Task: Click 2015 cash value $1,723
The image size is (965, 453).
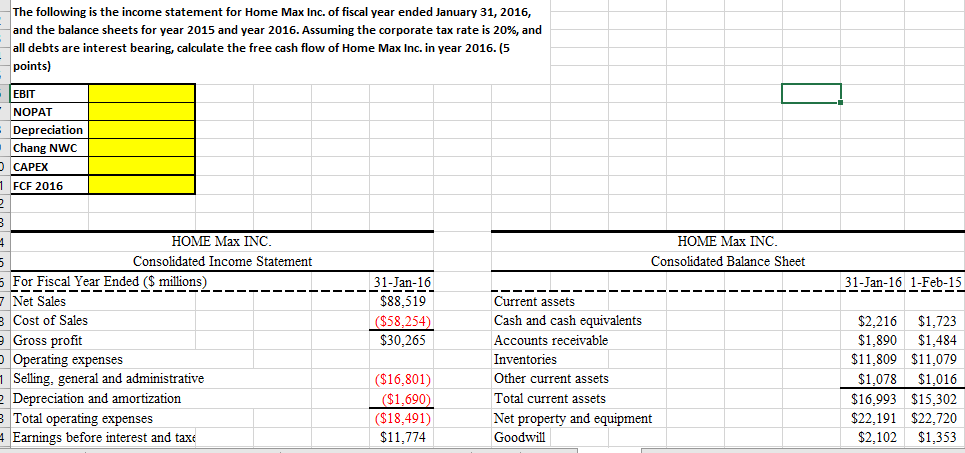Action: [937, 321]
